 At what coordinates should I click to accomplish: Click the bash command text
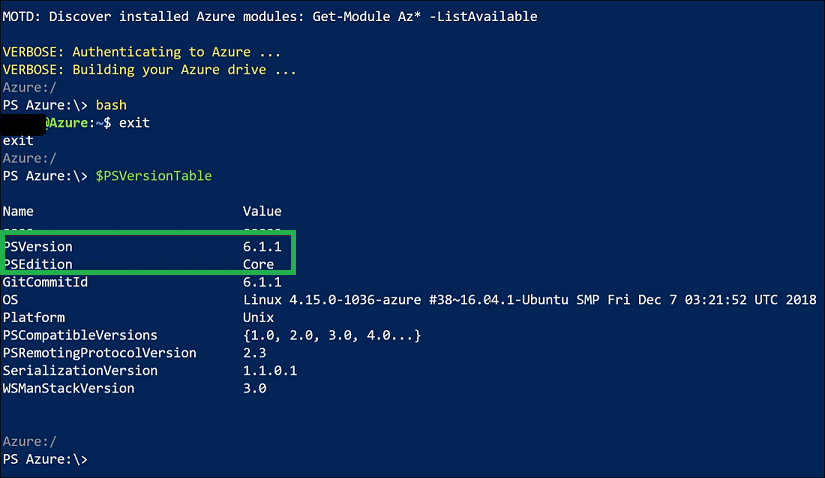111,105
